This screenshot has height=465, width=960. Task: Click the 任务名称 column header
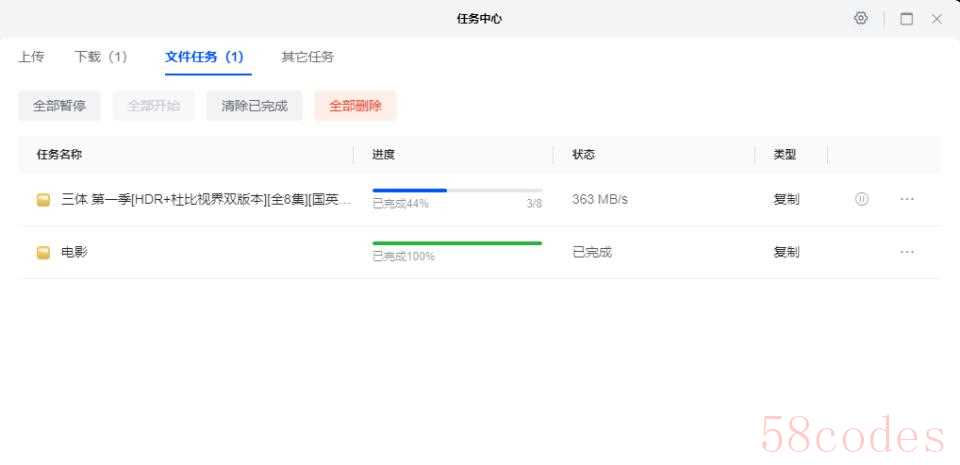59,155
